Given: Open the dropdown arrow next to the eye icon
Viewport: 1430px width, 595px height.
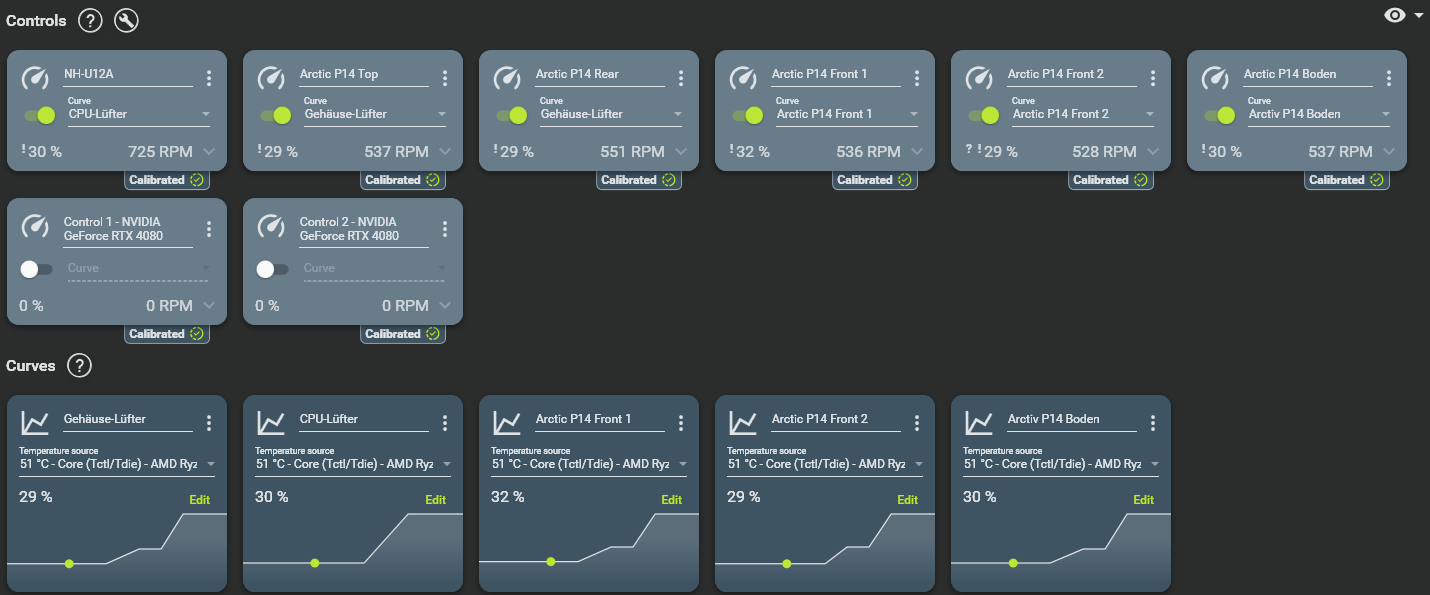Looking at the screenshot, I should (1419, 16).
